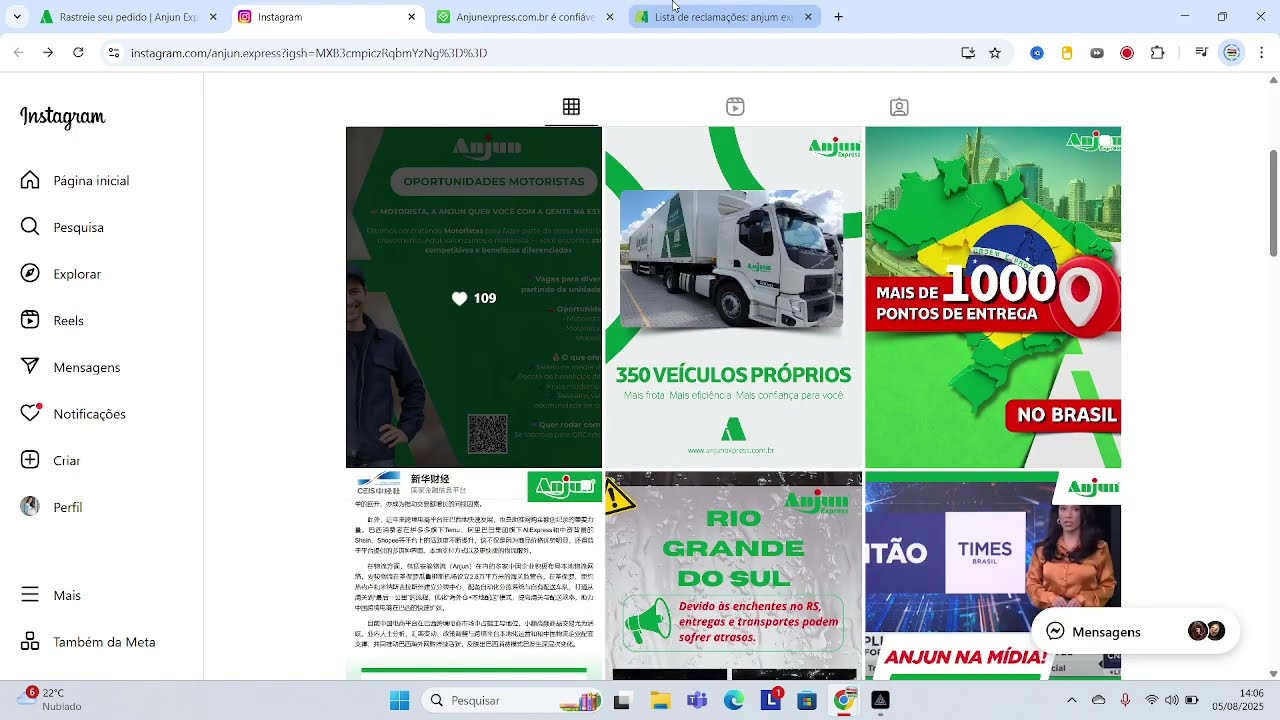Open Chrome from taskbar
The height and width of the screenshot is (720, 1280).
click(x=844, y=700)
